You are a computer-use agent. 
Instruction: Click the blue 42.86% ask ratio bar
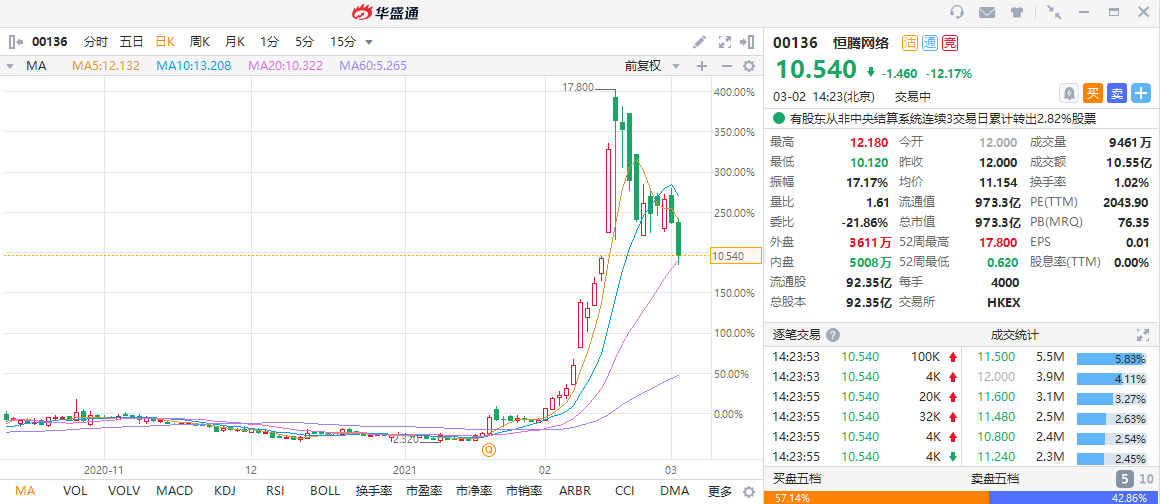click(x=1074, y=497)
